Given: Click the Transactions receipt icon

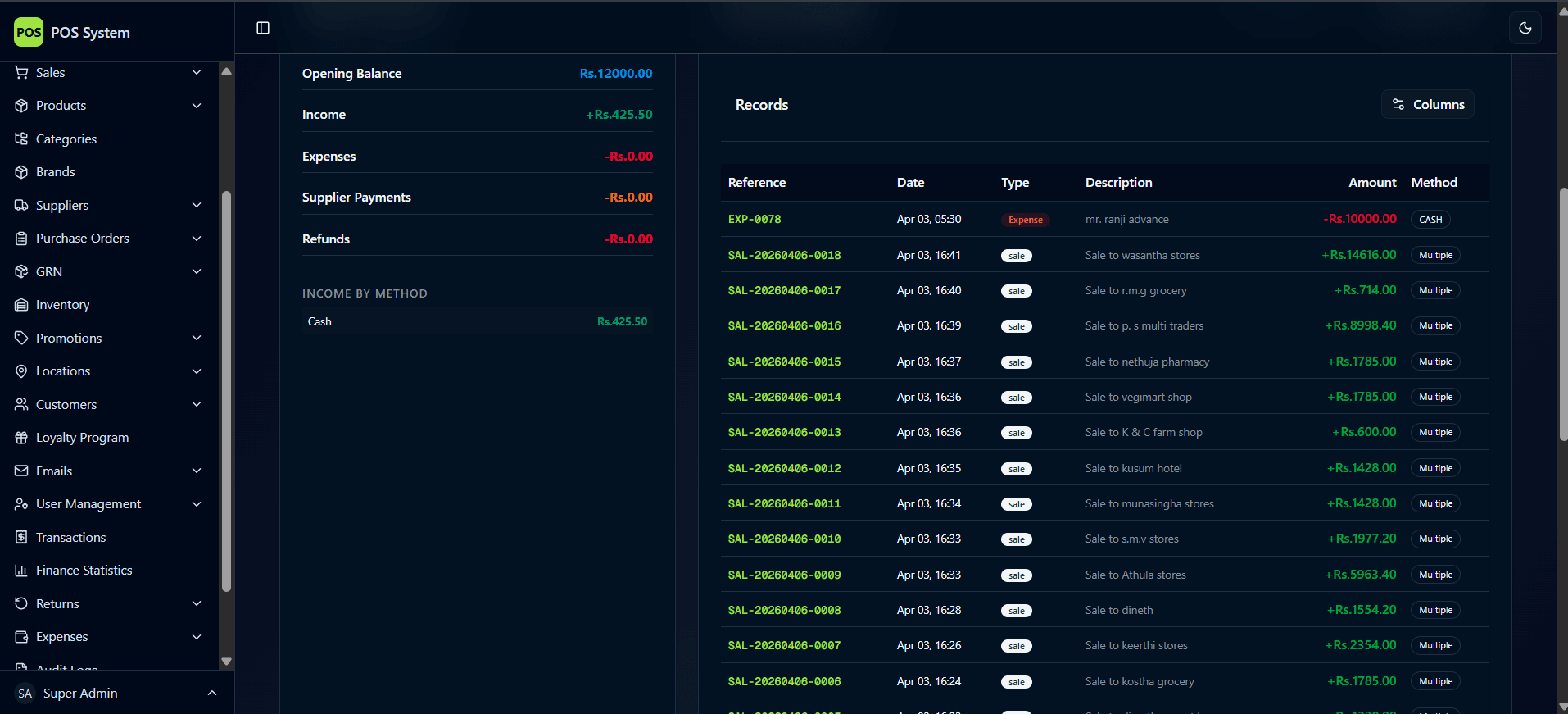Looking at the screenshot, I should [x=21, y=537].
